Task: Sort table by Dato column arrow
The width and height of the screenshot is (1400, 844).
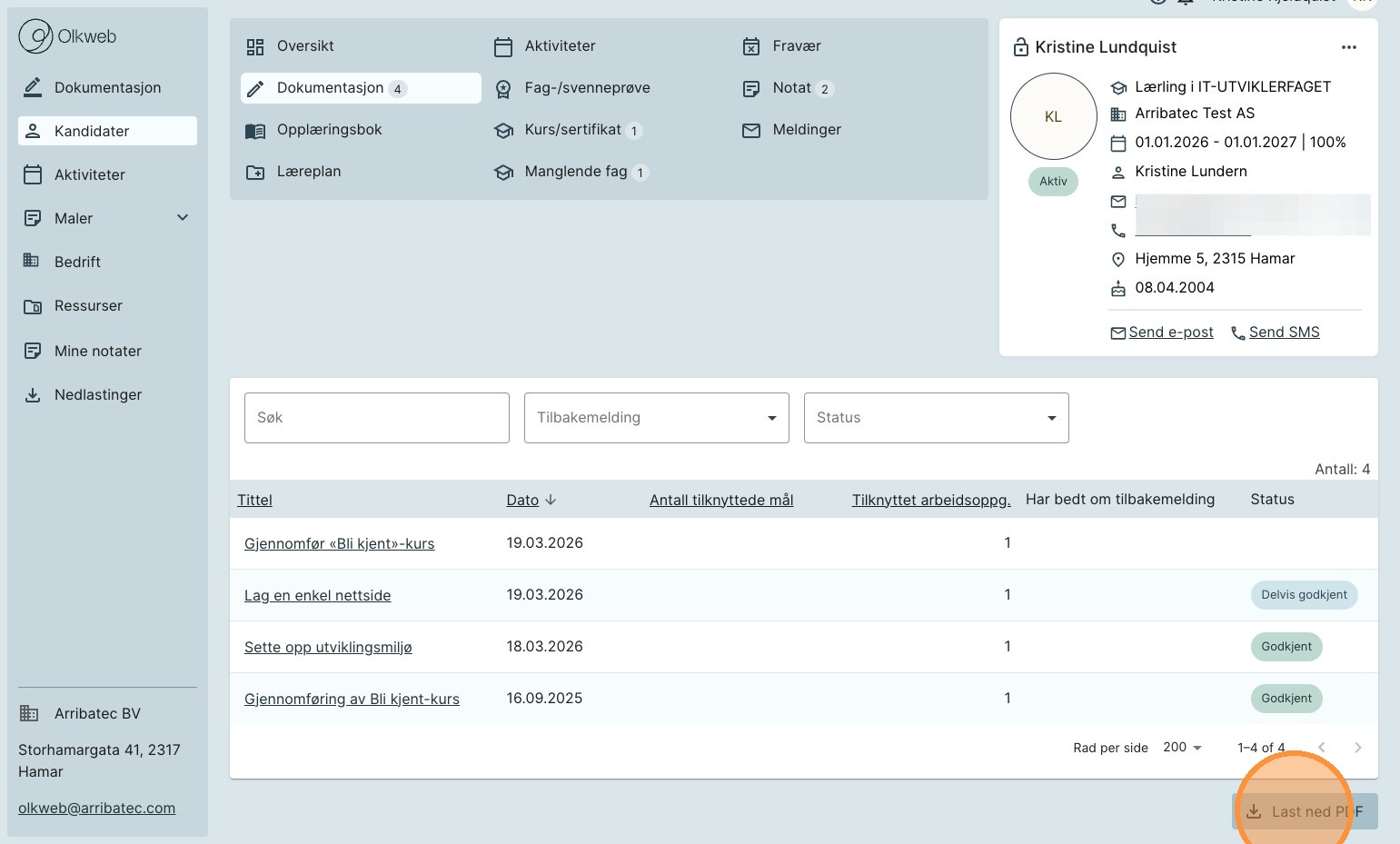Action: pyautogui.click(x=551, y=500)
